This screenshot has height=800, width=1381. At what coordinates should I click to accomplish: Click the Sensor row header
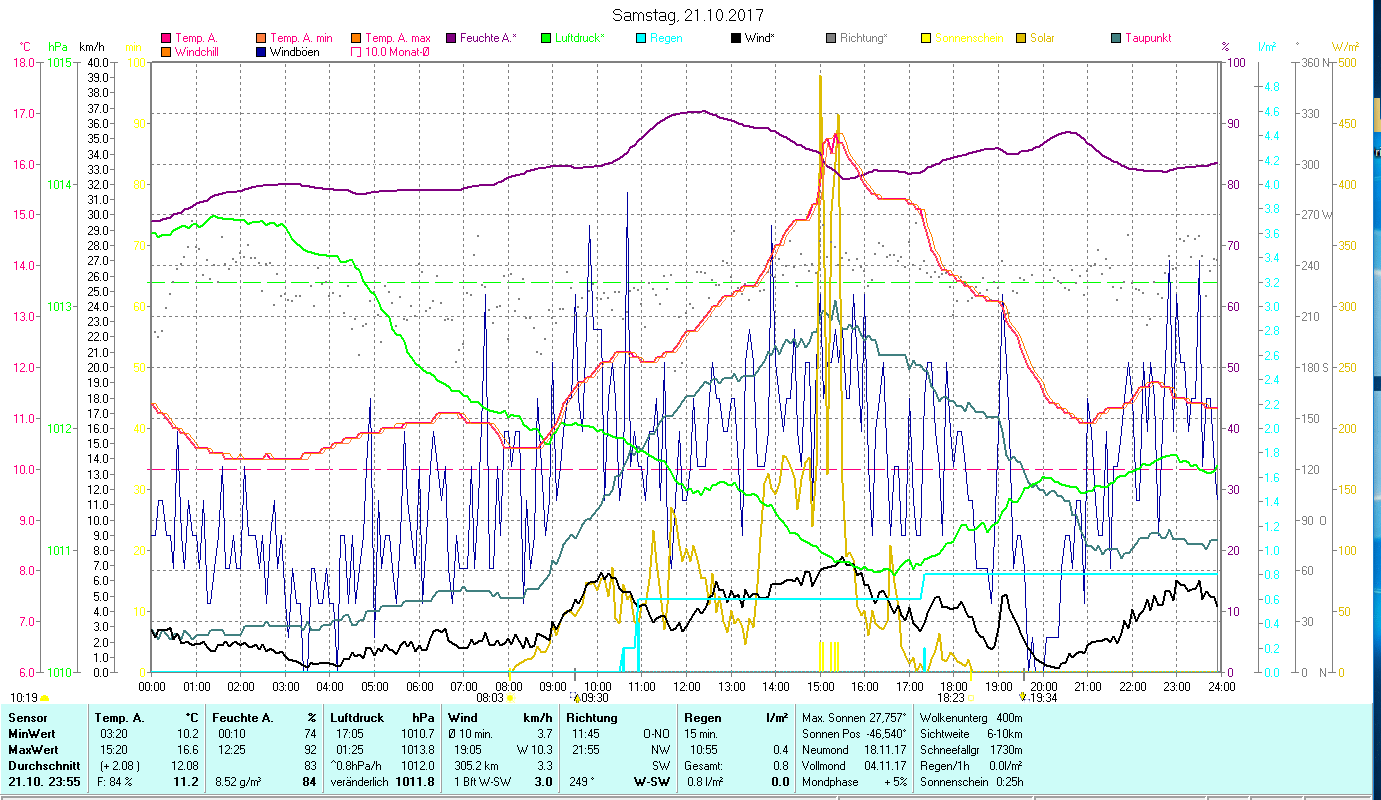pyautogui.click(x=27, y=718)
